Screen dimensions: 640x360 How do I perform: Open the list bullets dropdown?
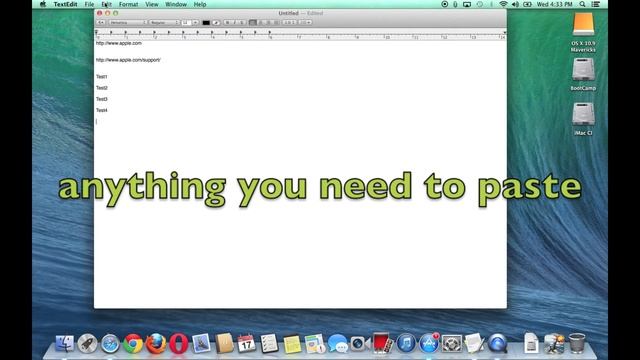pos(305,22)
